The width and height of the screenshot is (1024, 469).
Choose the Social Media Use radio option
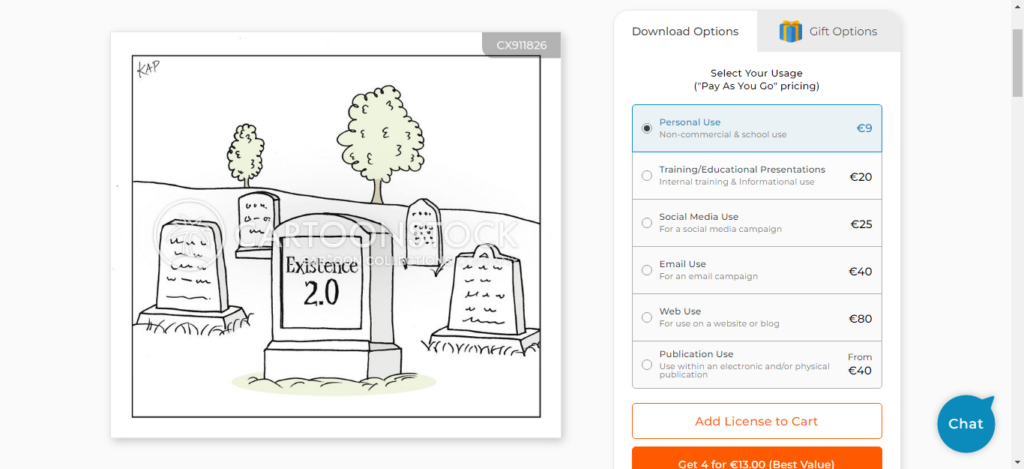coord(647,223)
